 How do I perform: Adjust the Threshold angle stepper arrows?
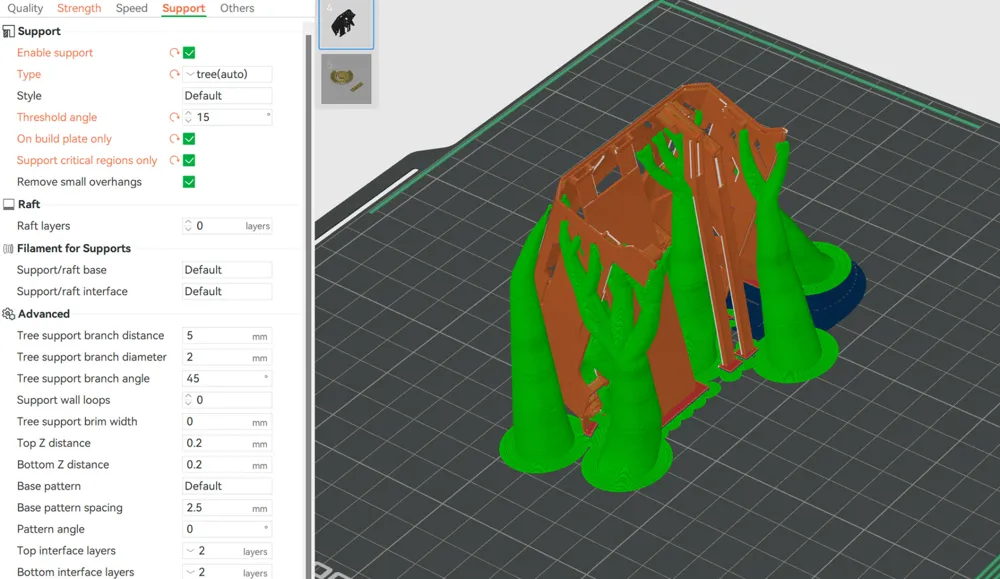tap(188, 117)
